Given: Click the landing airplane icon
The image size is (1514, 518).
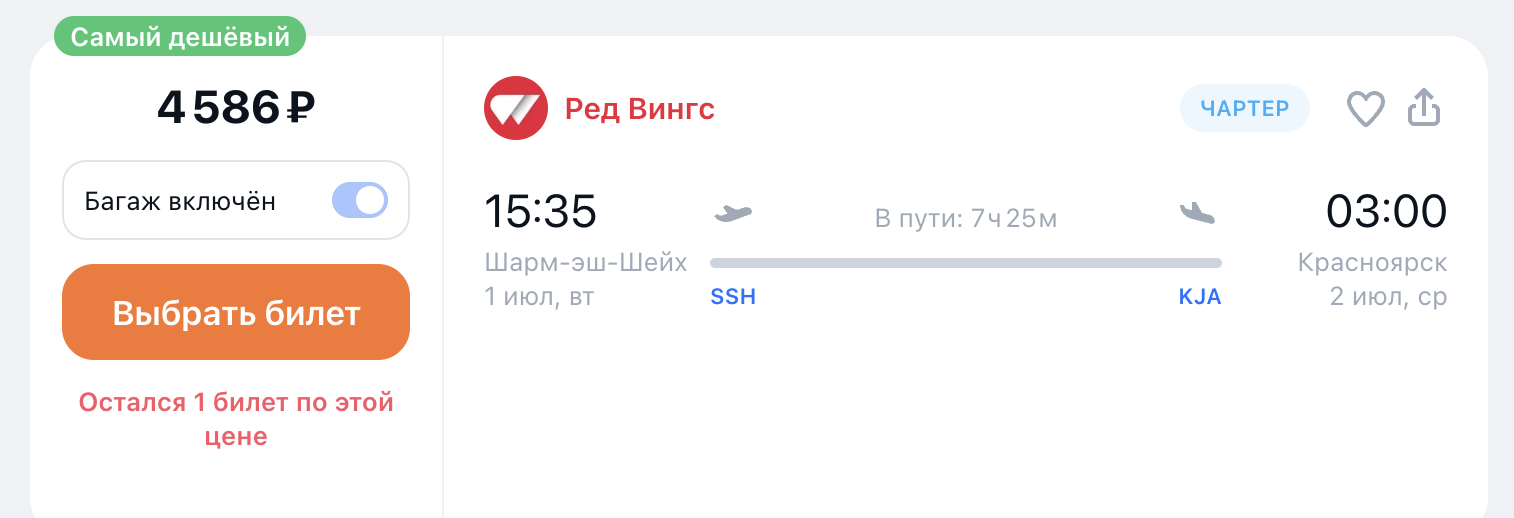Looking at the screenshot, I should (1197, 213).
